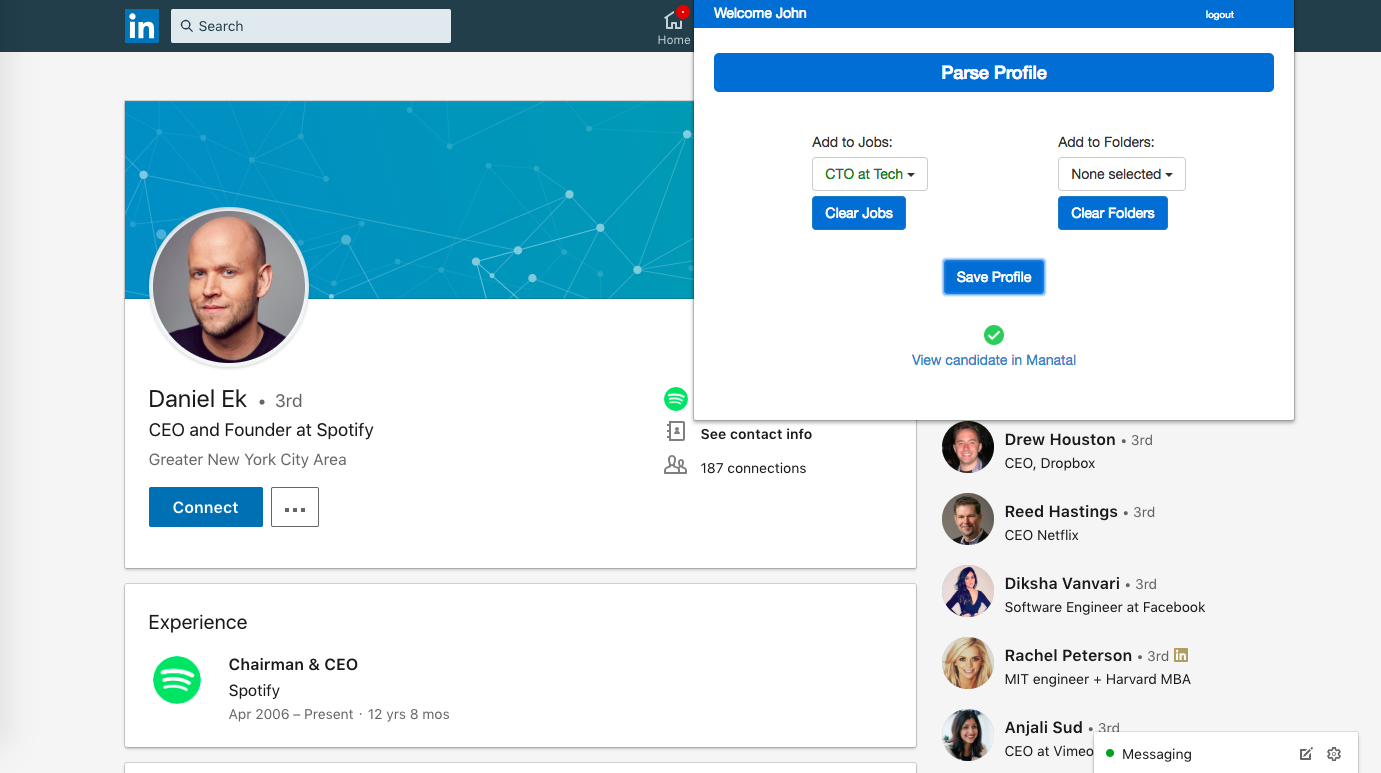The height and width of the screenshot is (773, 1381).
Task: Open View candidate in Manatal link
Action: coord(993,360)
